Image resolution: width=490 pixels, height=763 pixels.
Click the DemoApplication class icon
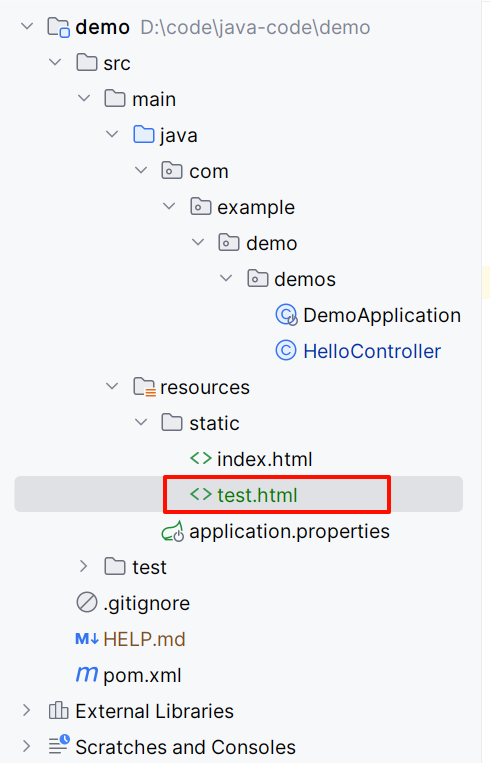pyautogui.click(x=286, y=315)
